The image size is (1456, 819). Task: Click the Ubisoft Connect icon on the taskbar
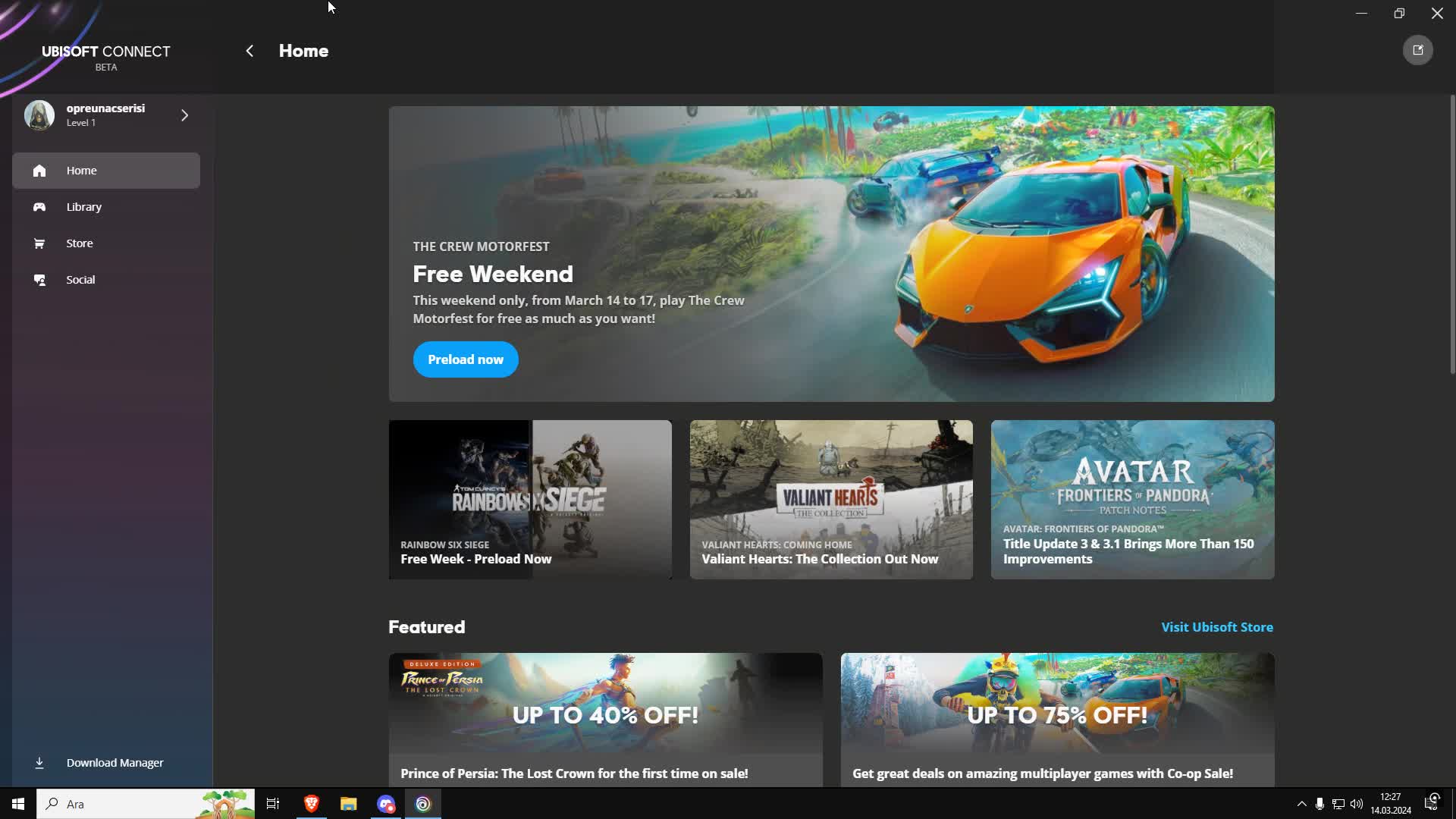[x=422, y=804]
